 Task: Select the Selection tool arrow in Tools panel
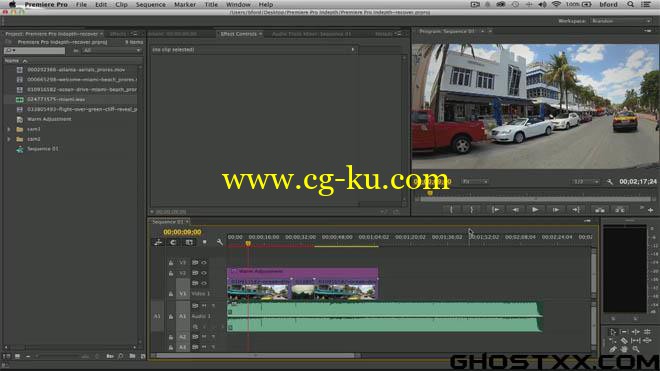coord(612,332)
